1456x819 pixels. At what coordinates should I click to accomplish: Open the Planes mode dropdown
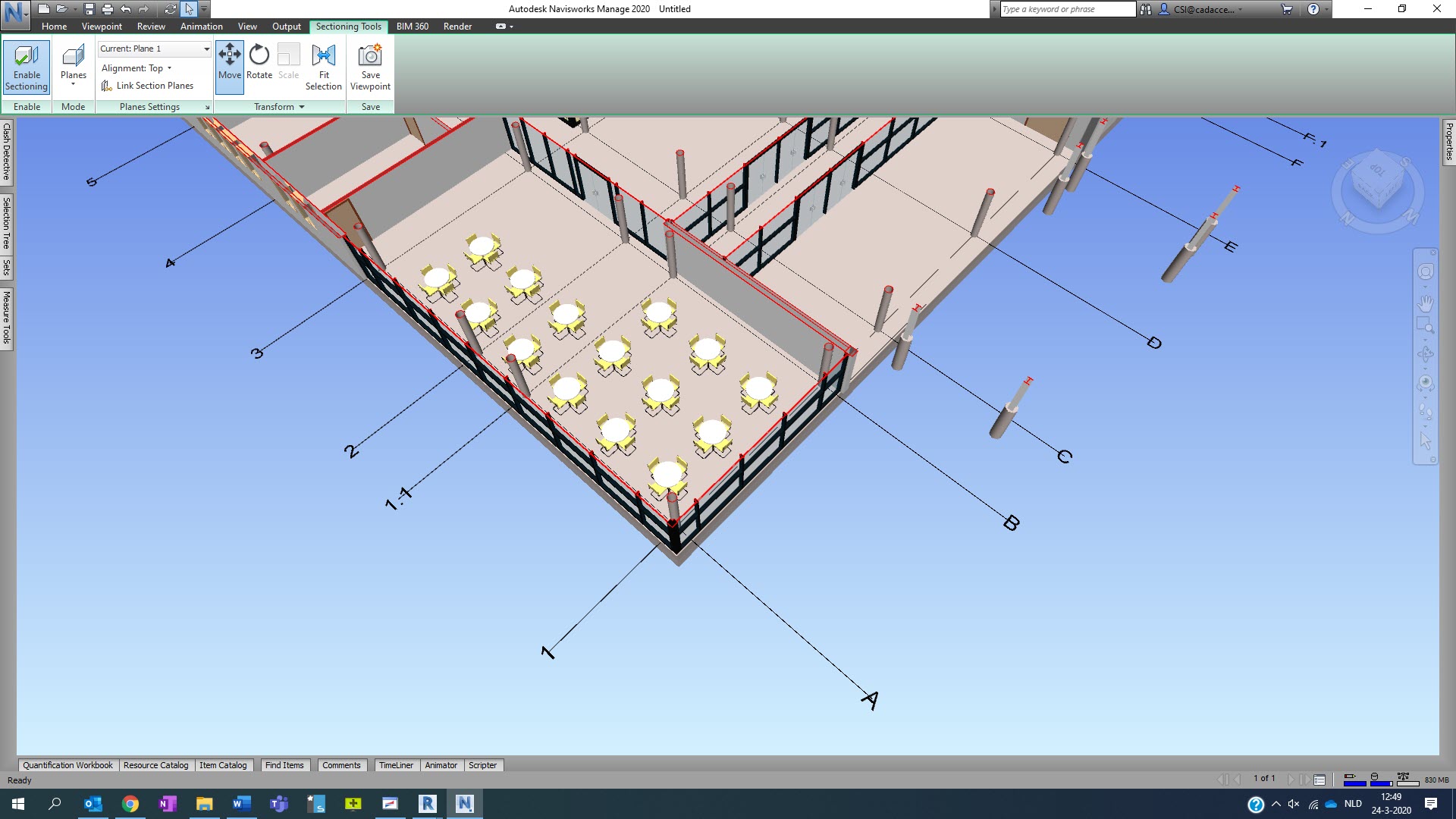74,67
